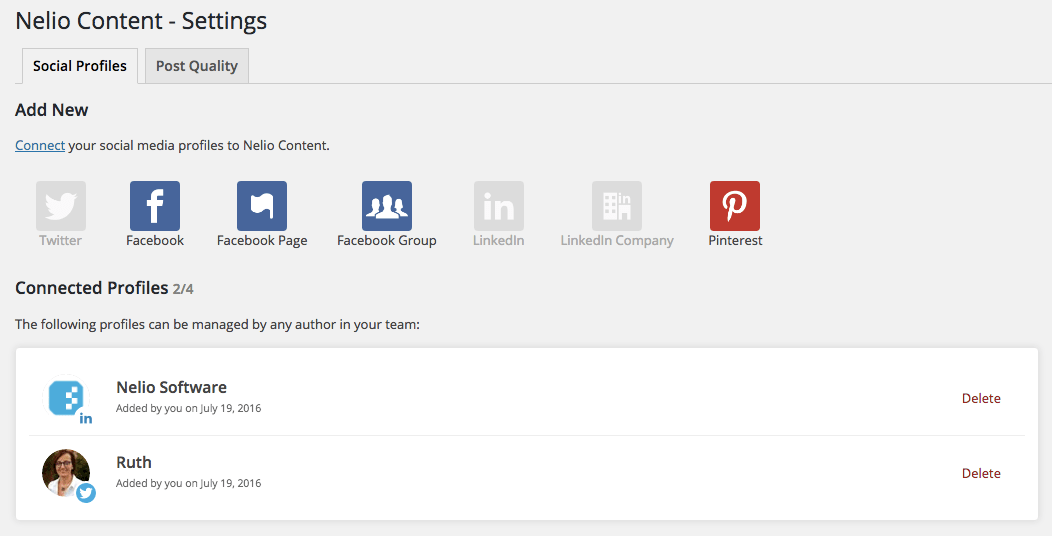Choose the Facebook Group people icon
The height and width of the screenshot is (536, 1052).
(x=387, y=206)
